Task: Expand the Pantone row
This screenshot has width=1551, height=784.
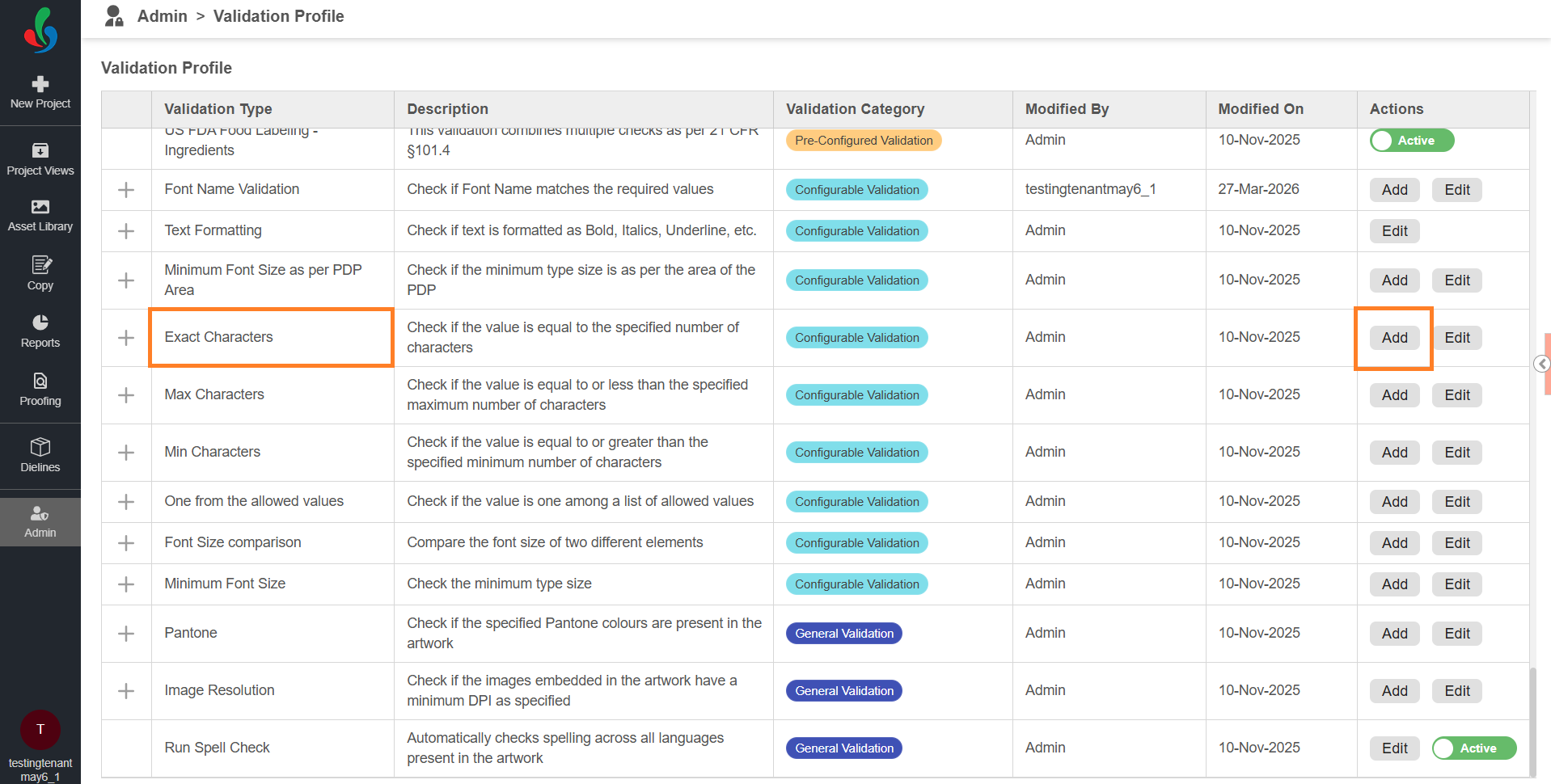Action: [x=126, y=634]
